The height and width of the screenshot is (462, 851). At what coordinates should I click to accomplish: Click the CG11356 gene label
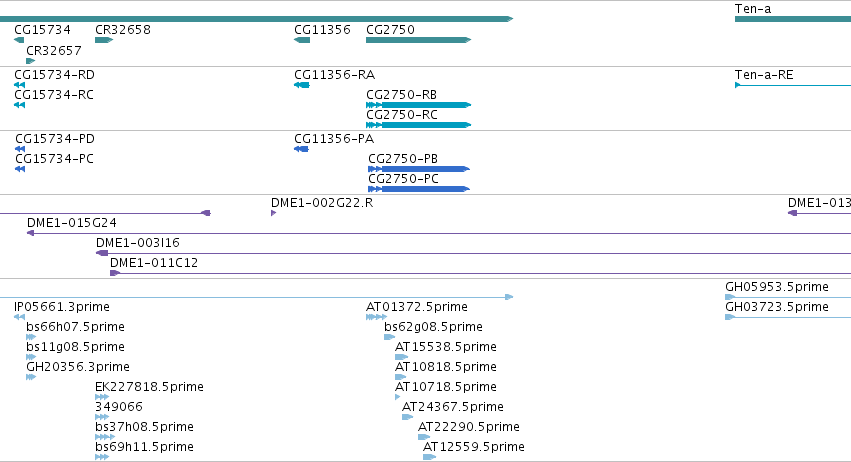[x=322, y=30]
